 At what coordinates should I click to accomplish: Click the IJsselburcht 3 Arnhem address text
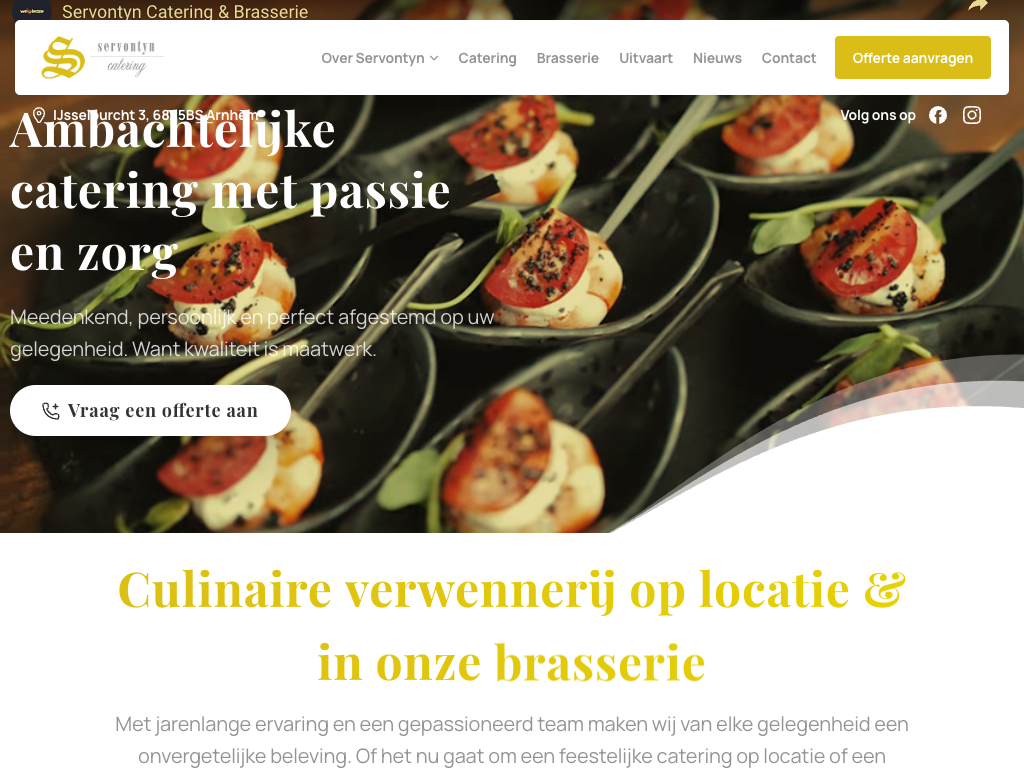coord(157,115)
